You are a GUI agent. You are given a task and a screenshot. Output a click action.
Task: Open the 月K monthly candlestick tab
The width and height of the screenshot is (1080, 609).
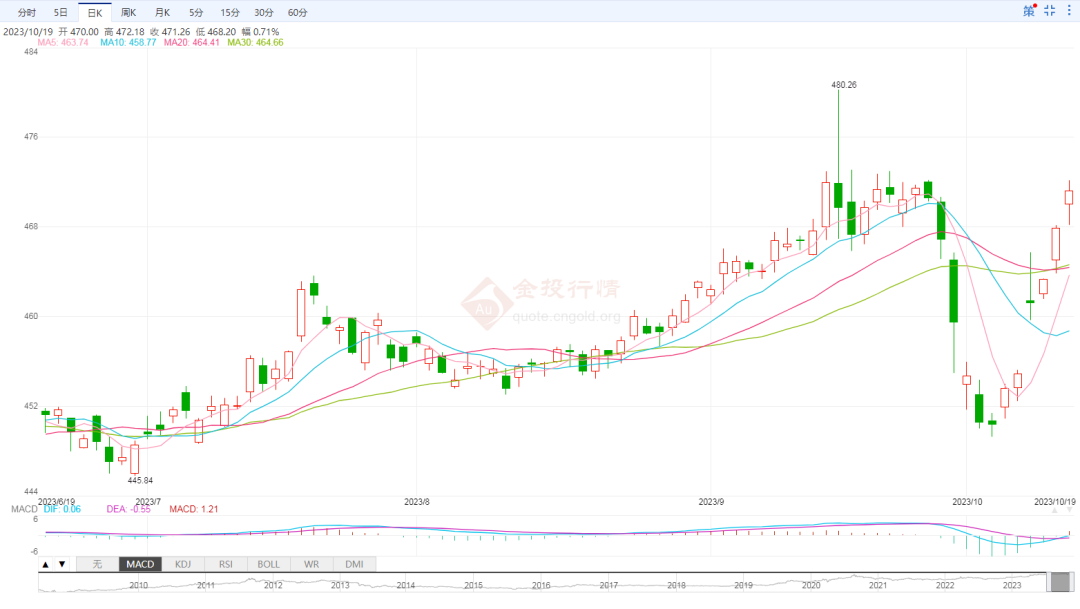[x=163, y=12]
